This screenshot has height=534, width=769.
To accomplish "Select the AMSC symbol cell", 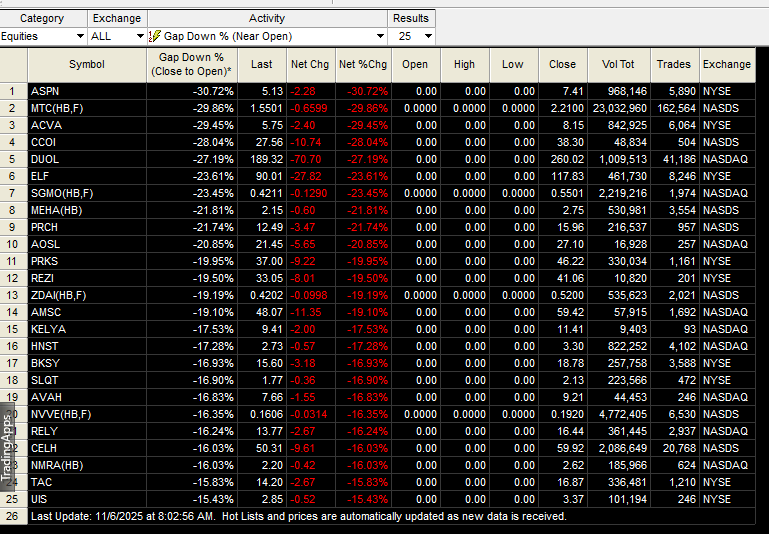I will coord(87,312).
